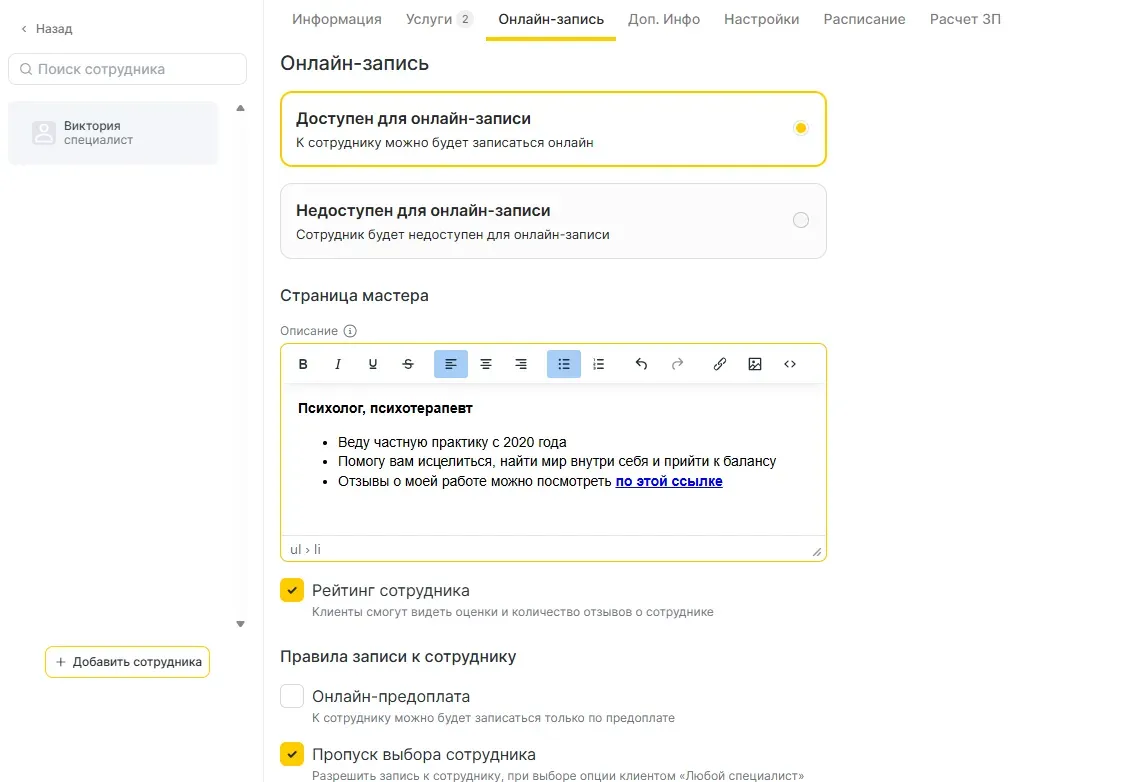Go back using the 'Назад' link

pos(47,29)
